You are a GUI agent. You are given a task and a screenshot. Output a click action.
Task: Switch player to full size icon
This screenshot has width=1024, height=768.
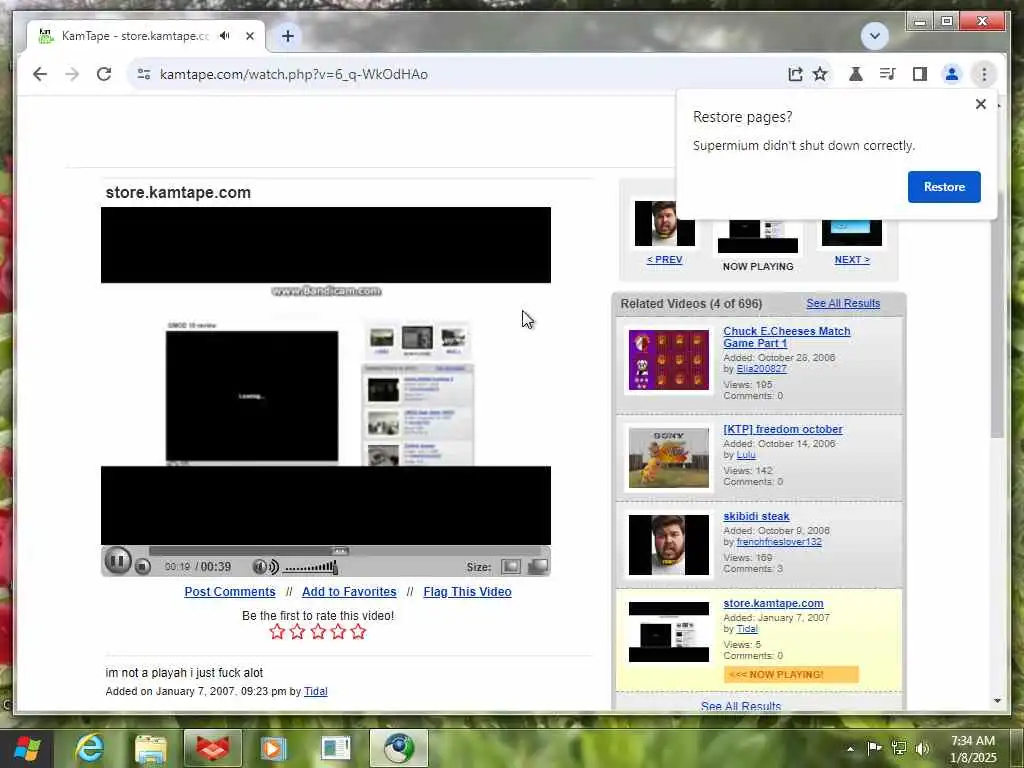[537, 566]
